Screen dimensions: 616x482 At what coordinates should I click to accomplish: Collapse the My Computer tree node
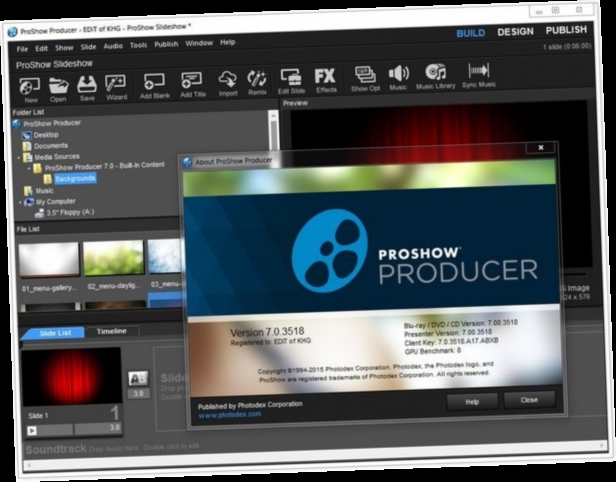(x=20, y=203)
